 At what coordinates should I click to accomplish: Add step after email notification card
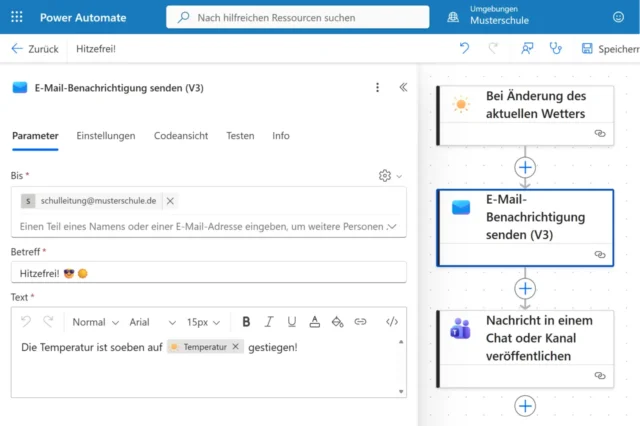[x=525, y=288]
